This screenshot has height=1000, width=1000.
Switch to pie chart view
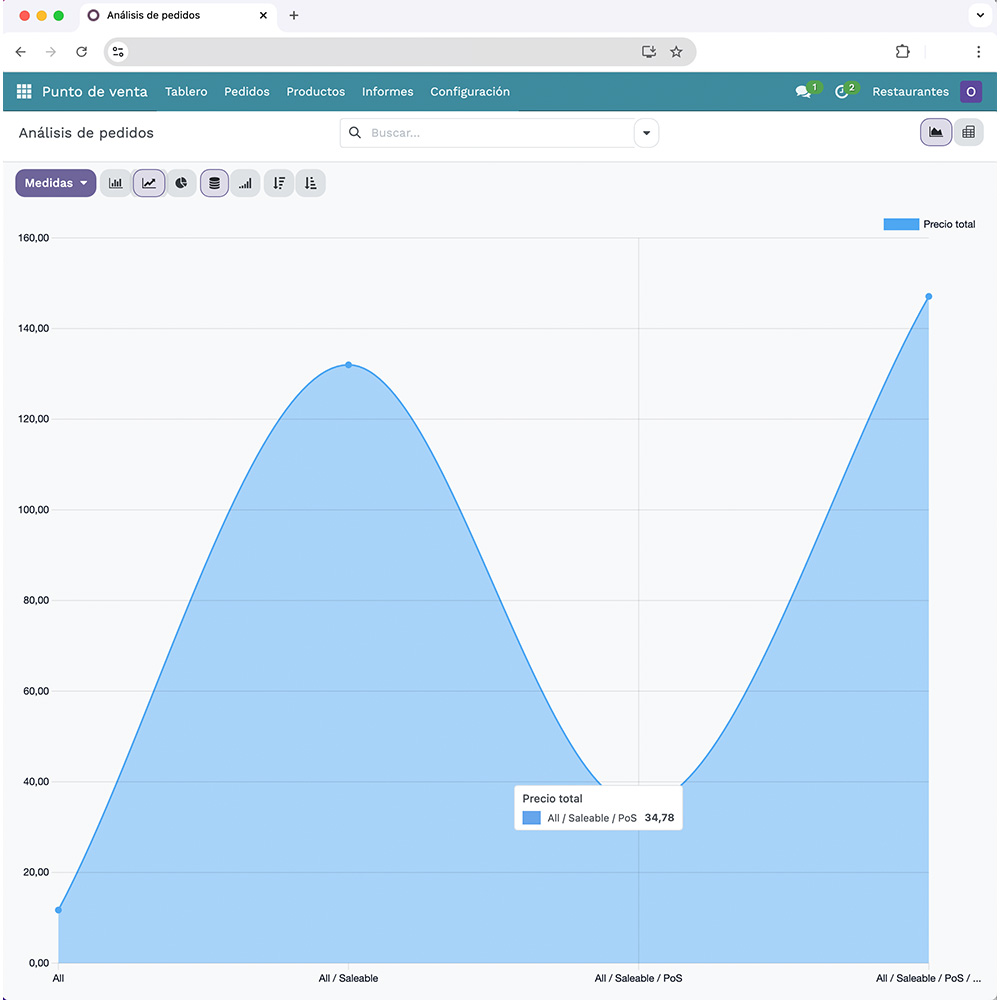181,183
